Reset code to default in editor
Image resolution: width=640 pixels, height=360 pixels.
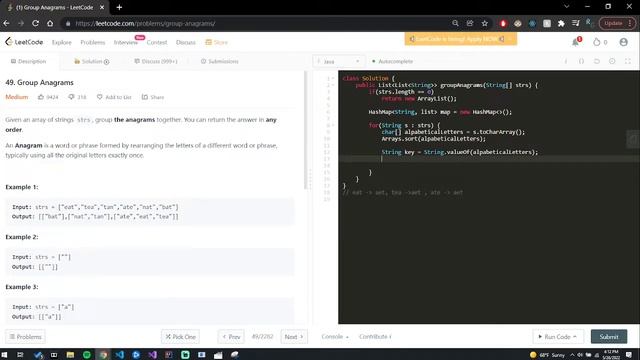coord(597,61)
